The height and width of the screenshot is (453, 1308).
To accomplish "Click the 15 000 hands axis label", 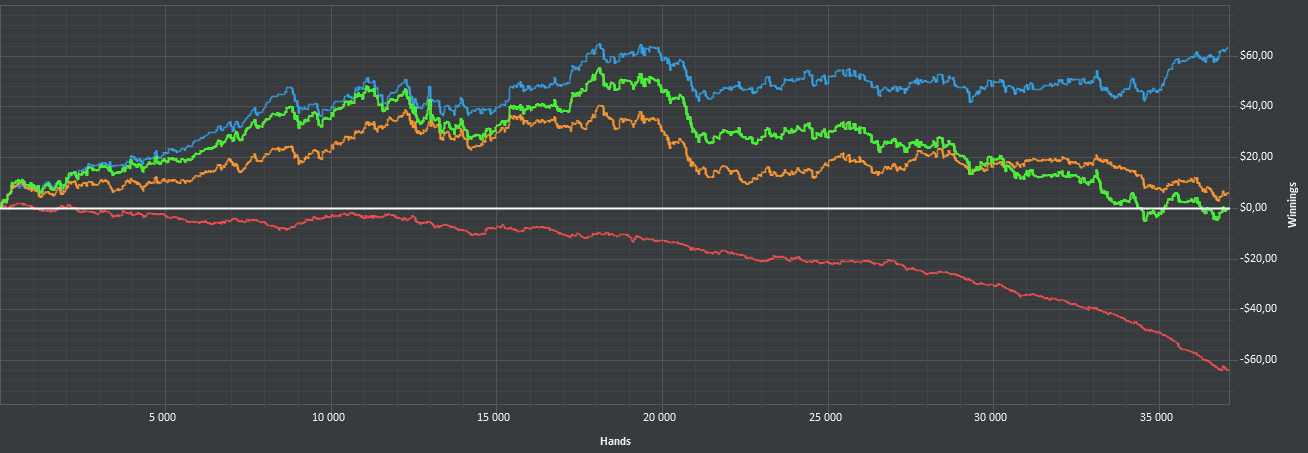I will coord(494,416).
